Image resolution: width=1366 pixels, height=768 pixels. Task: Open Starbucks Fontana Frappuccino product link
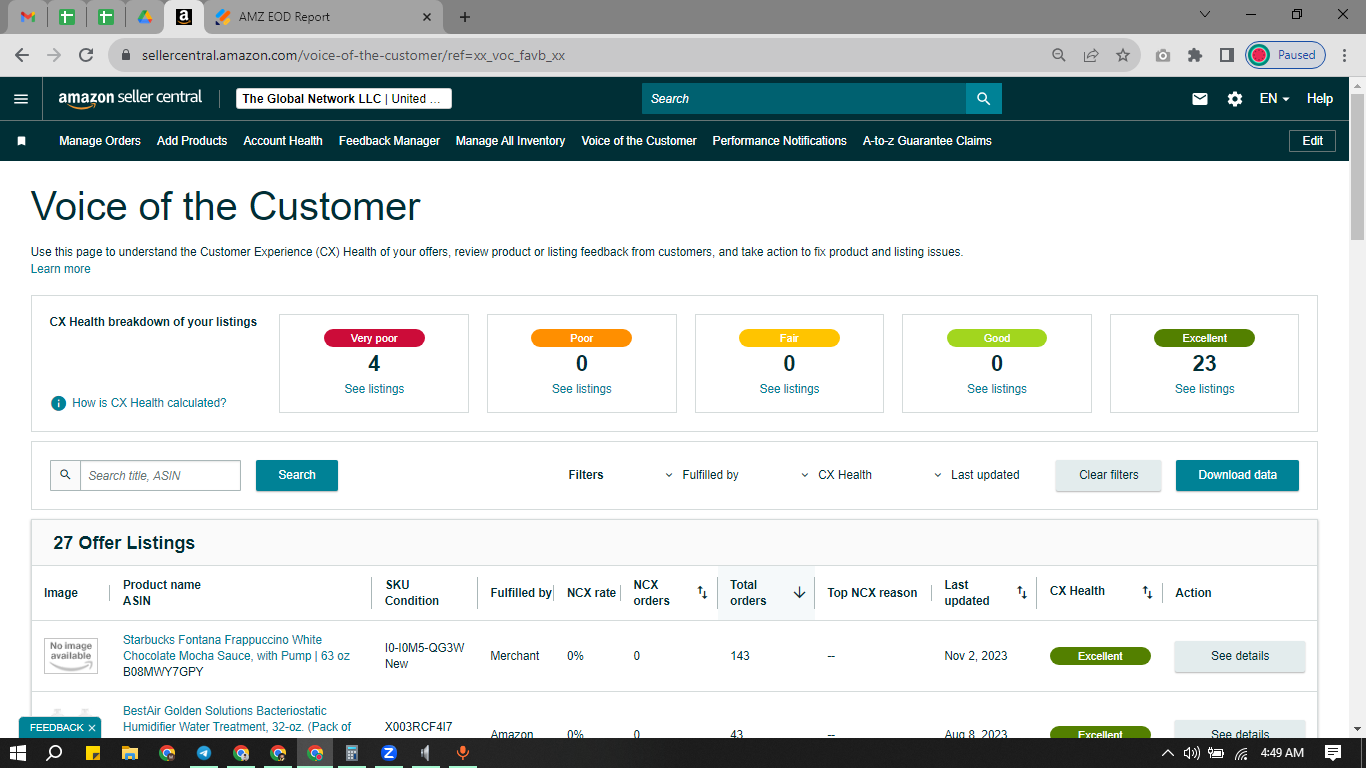click(236, 648)
